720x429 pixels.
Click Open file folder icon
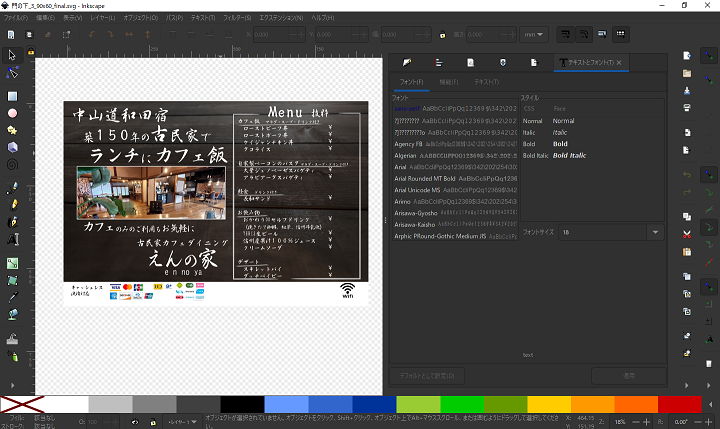coord(687,73)
